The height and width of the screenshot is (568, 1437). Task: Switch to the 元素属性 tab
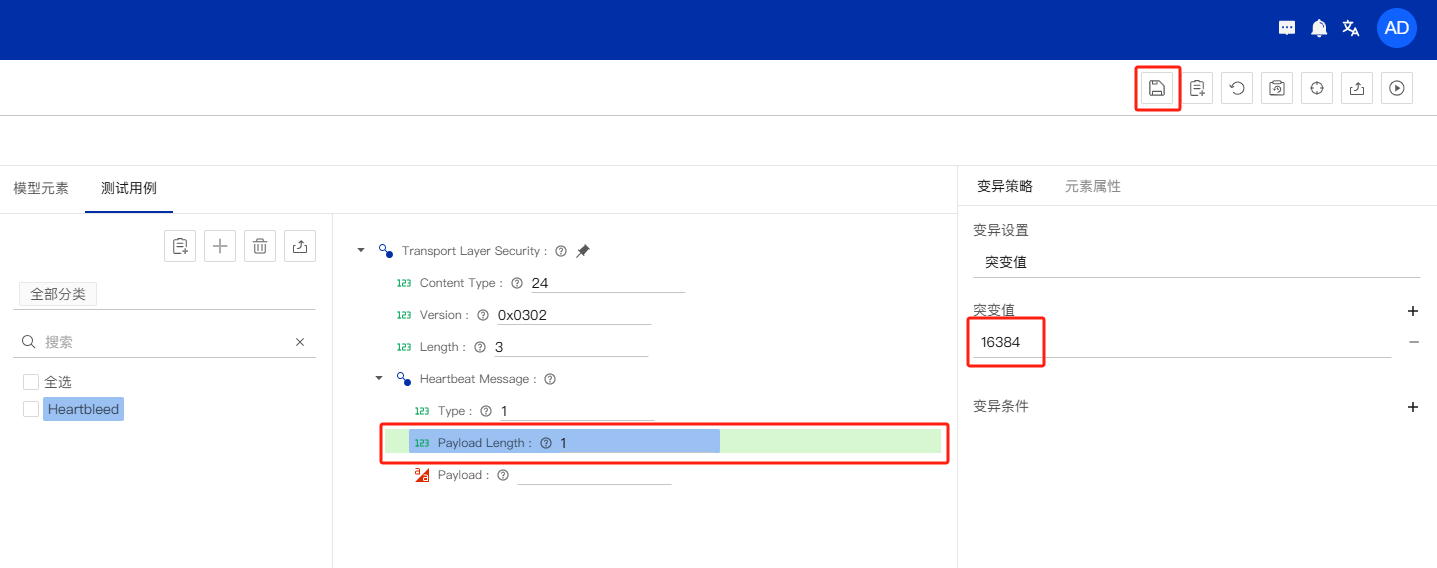[x=1092, y=186]
